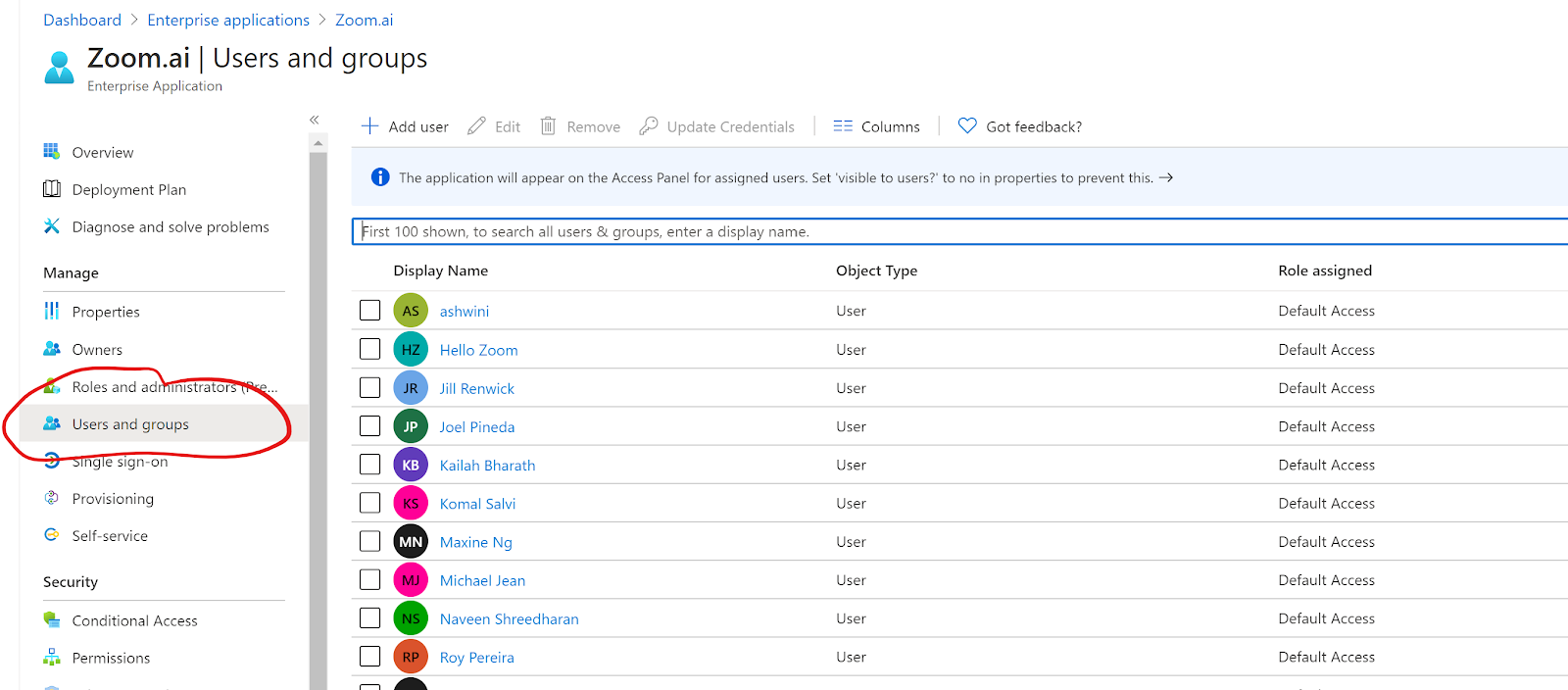Screen dimensions: 1568x690
Task: Tick the checkbox for Roy Pereira
Action: (x=369, y=656)
